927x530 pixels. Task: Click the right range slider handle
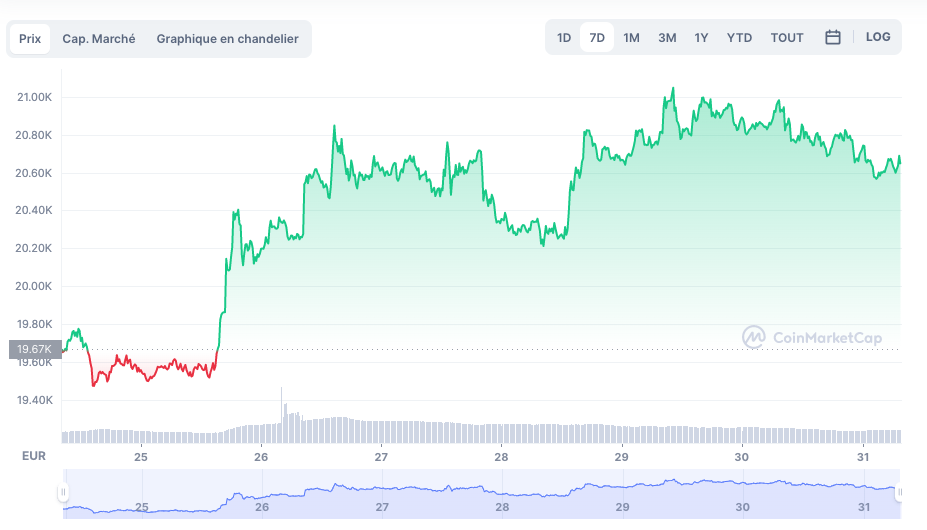click(899, 492)
